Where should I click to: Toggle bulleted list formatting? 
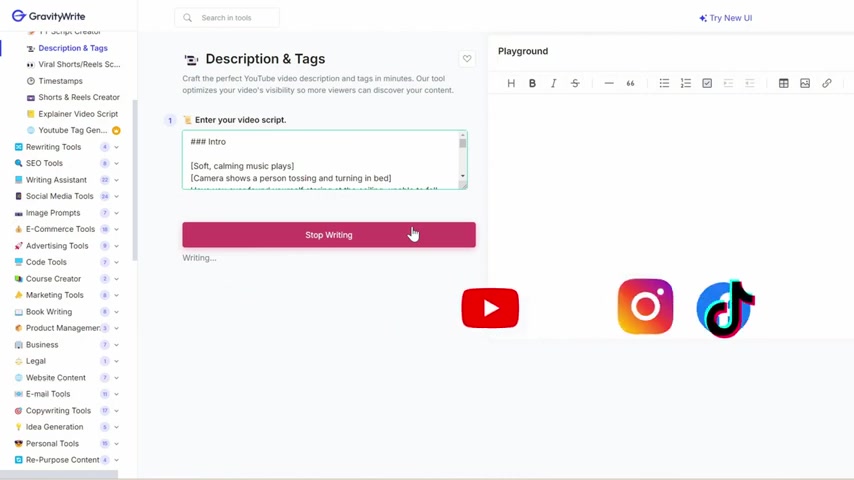(x=664, y=83)
